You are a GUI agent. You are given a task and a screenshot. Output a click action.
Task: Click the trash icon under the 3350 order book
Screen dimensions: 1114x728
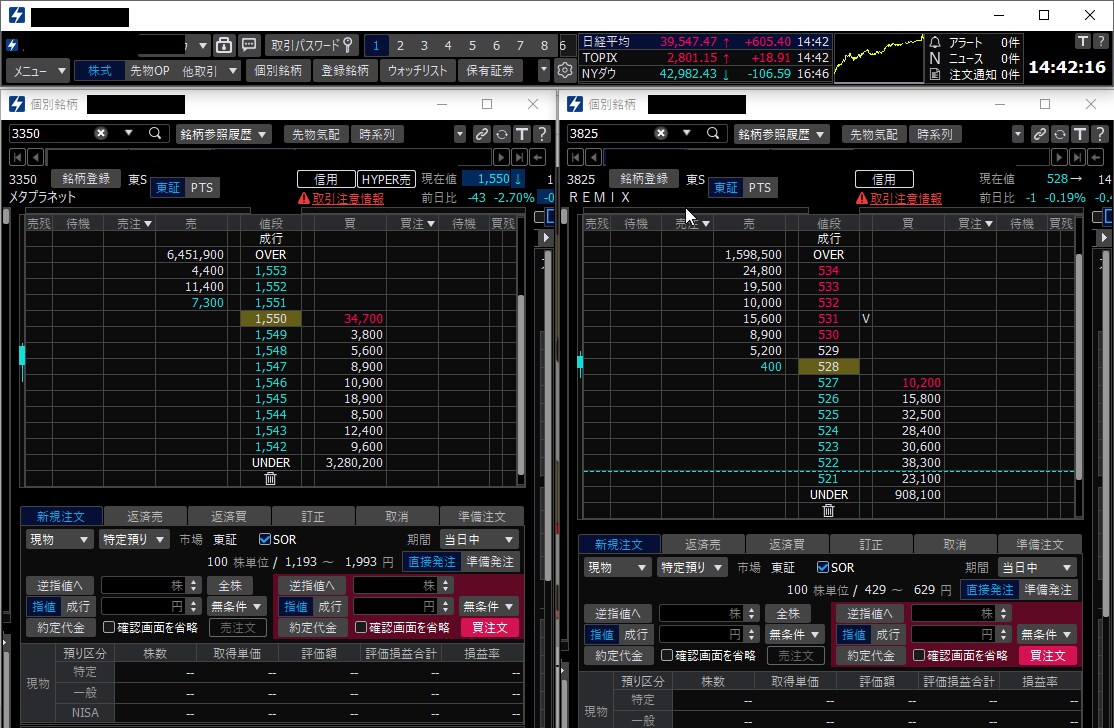coord(270,479)
